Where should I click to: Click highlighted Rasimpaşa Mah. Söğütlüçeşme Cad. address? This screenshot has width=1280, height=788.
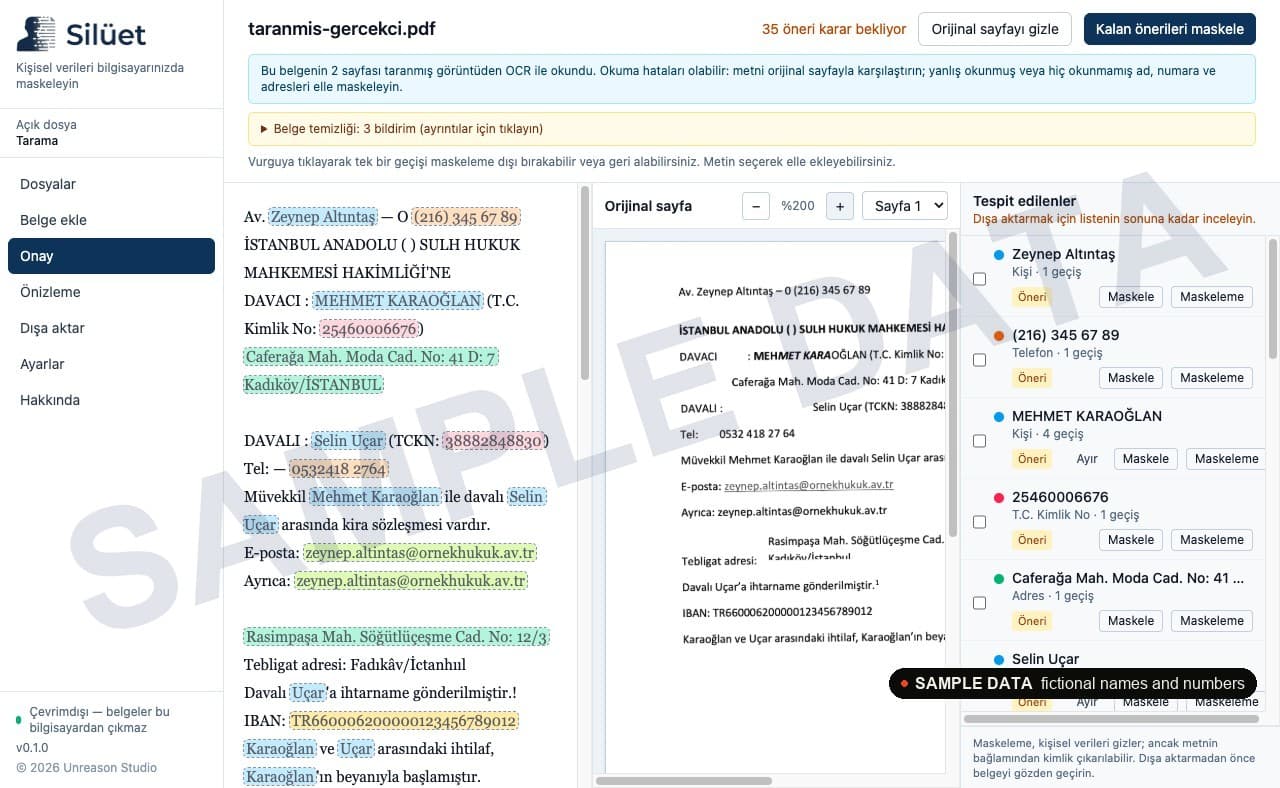[x=397, y=637]
